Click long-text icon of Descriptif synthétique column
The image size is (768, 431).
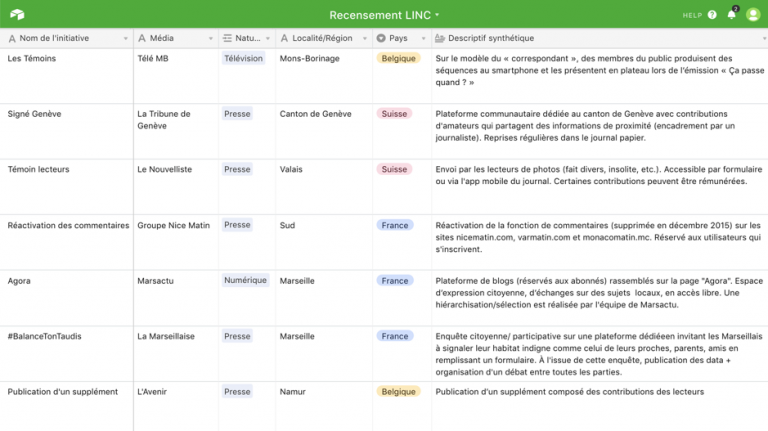pyautogui.click(x=440, y=38)
